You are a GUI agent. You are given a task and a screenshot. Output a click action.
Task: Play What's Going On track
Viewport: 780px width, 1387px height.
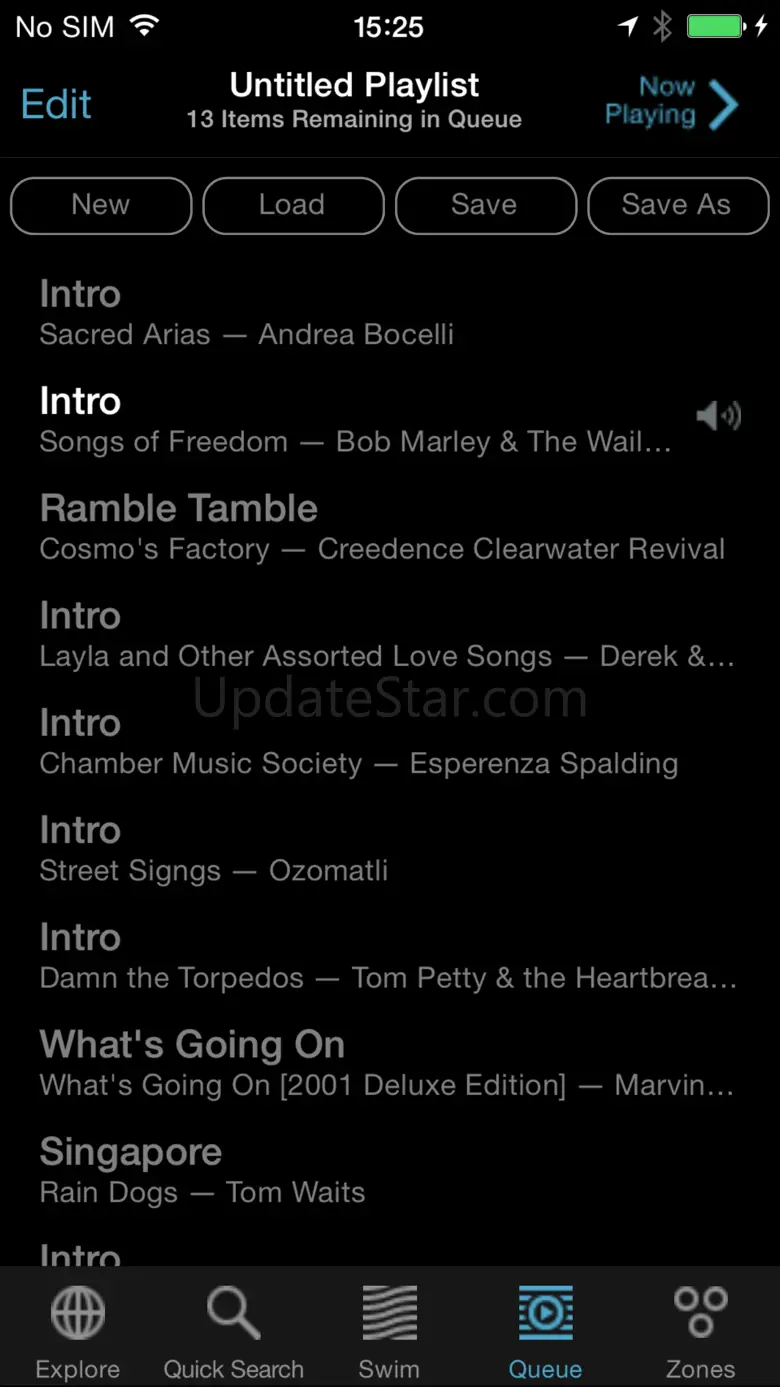coord(386,1063)
